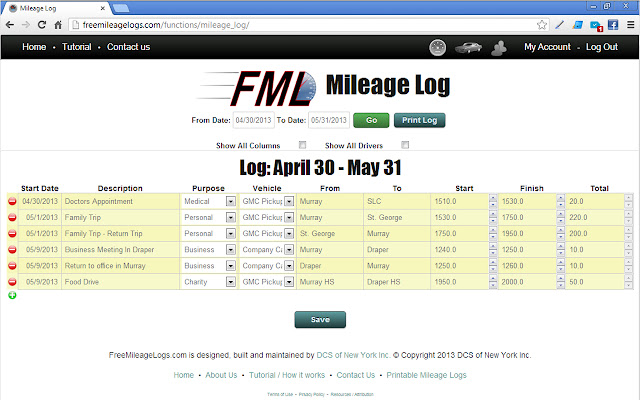Open Tutorial / How it works footer link
This screenshot has height=400, width=640.
coord(287,375)
